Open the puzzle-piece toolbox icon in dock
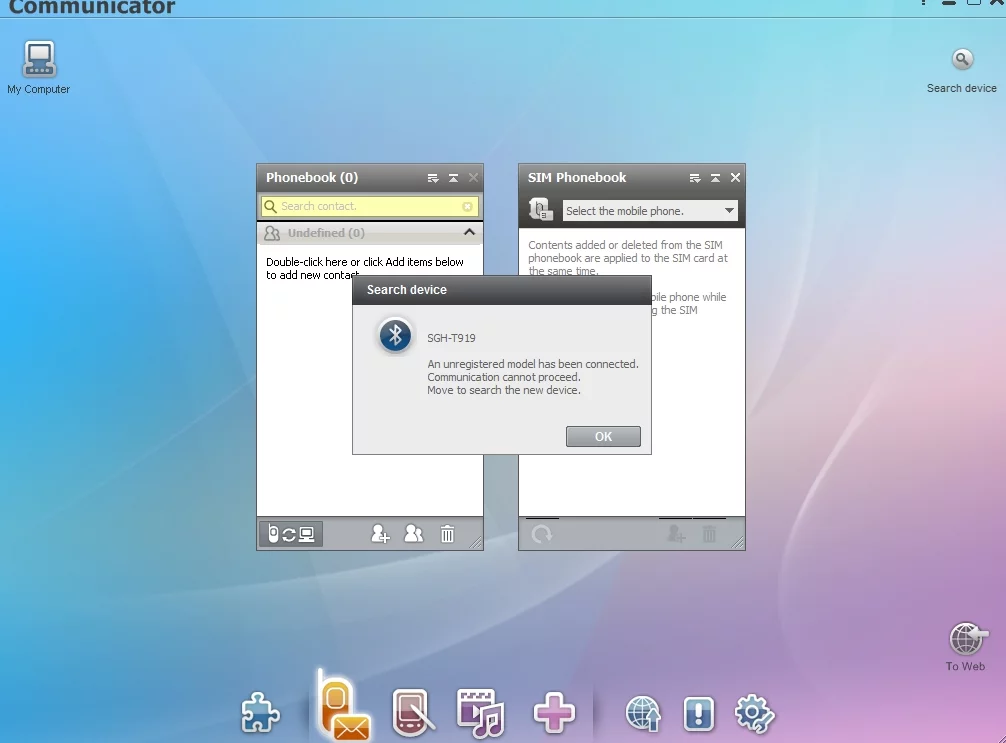This screenshot has width=1006, height=743. 261,713
